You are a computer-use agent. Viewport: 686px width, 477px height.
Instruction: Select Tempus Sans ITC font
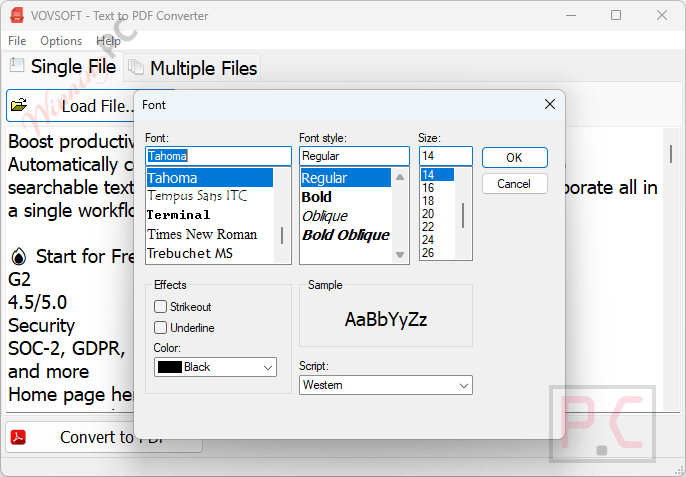coord(210,196)
